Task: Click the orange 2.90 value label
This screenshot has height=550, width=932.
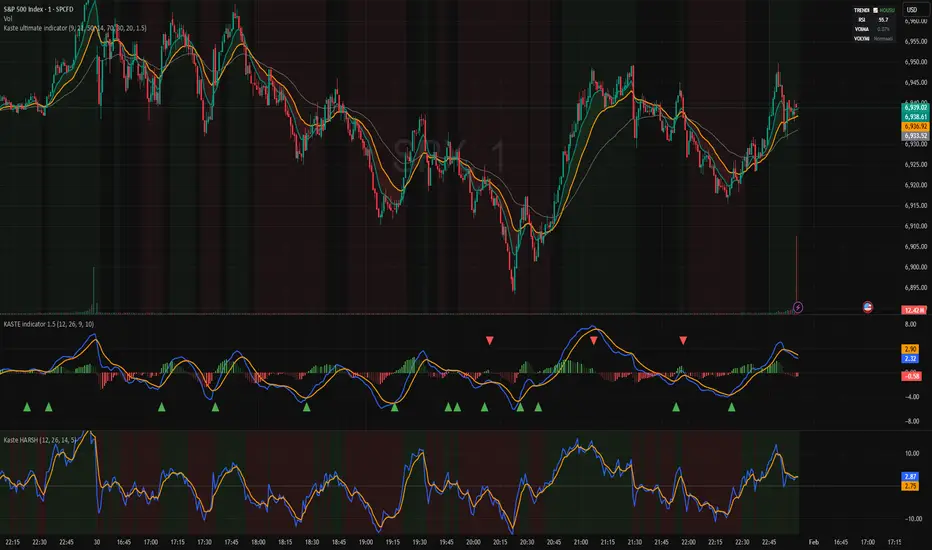Action: tap(911, 349)
